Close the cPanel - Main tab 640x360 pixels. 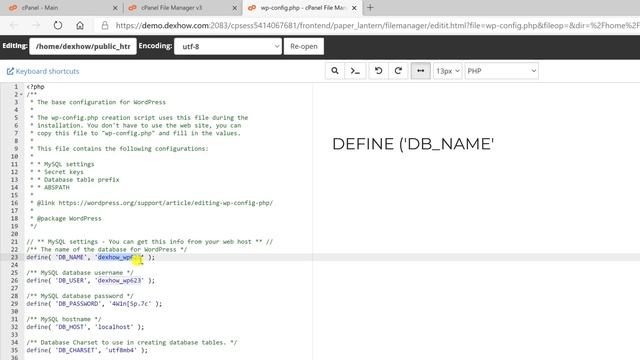coord(115,8)
